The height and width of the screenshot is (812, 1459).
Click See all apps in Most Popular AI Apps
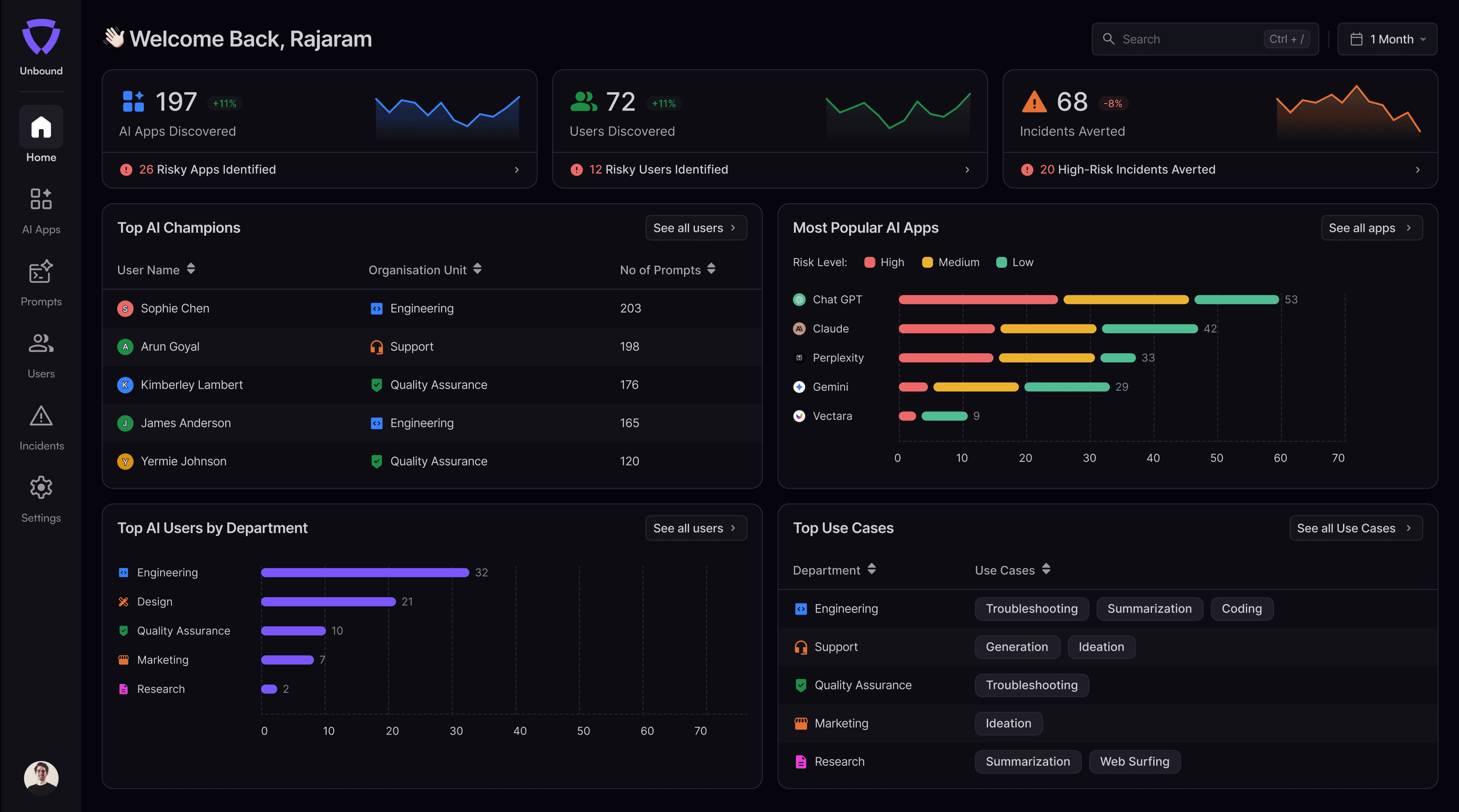coord(1362,227)
